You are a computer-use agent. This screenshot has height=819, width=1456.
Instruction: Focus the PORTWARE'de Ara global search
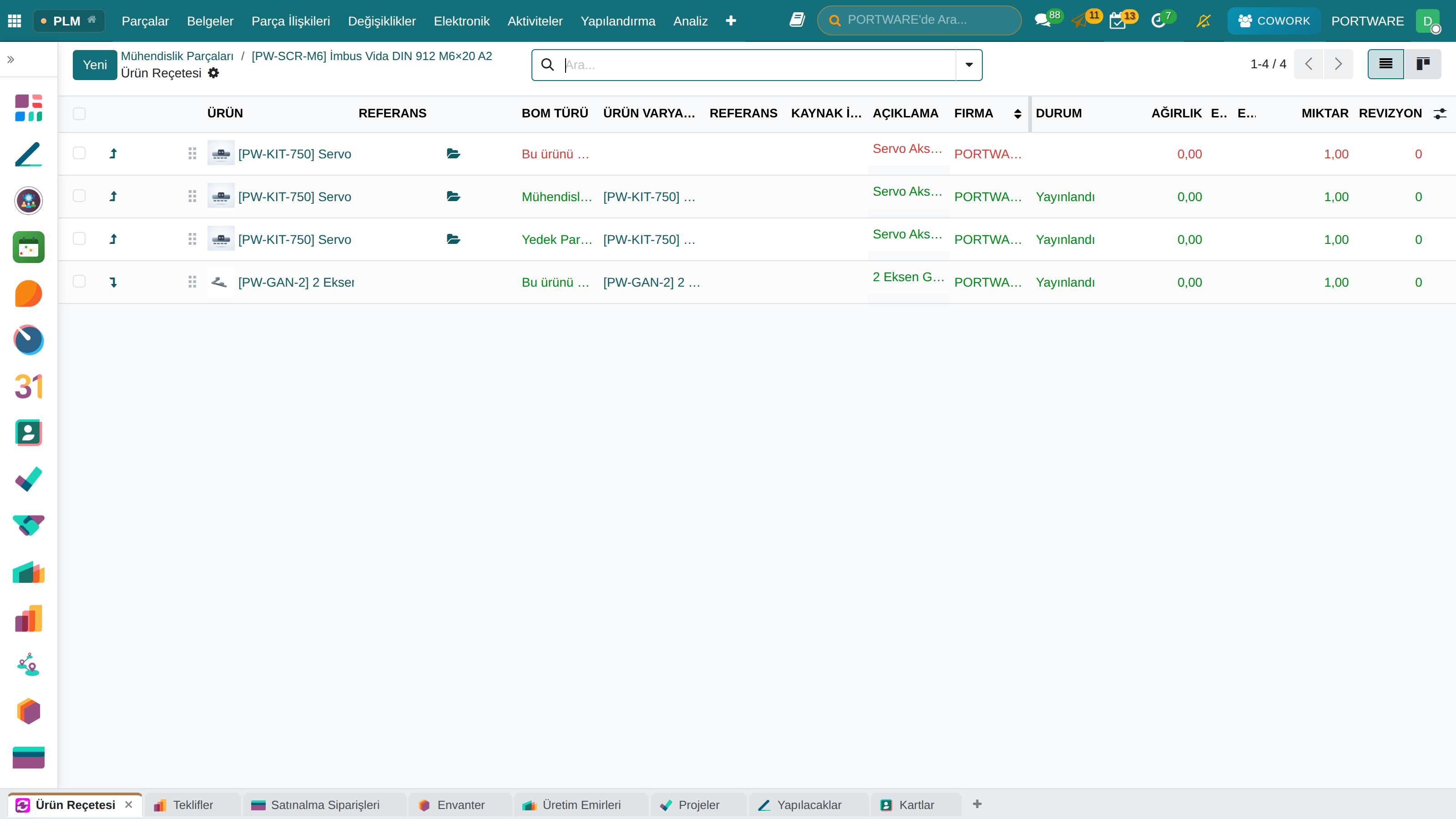pos(920,20)
